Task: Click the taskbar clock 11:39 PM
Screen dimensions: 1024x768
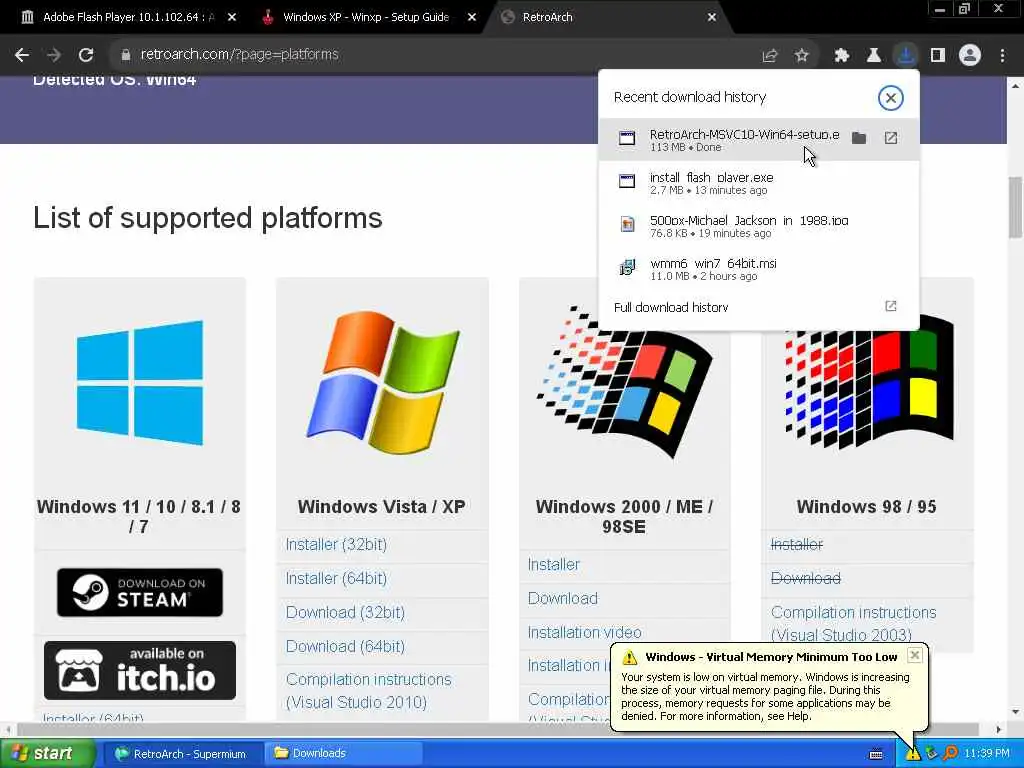Action: [987, 754]
